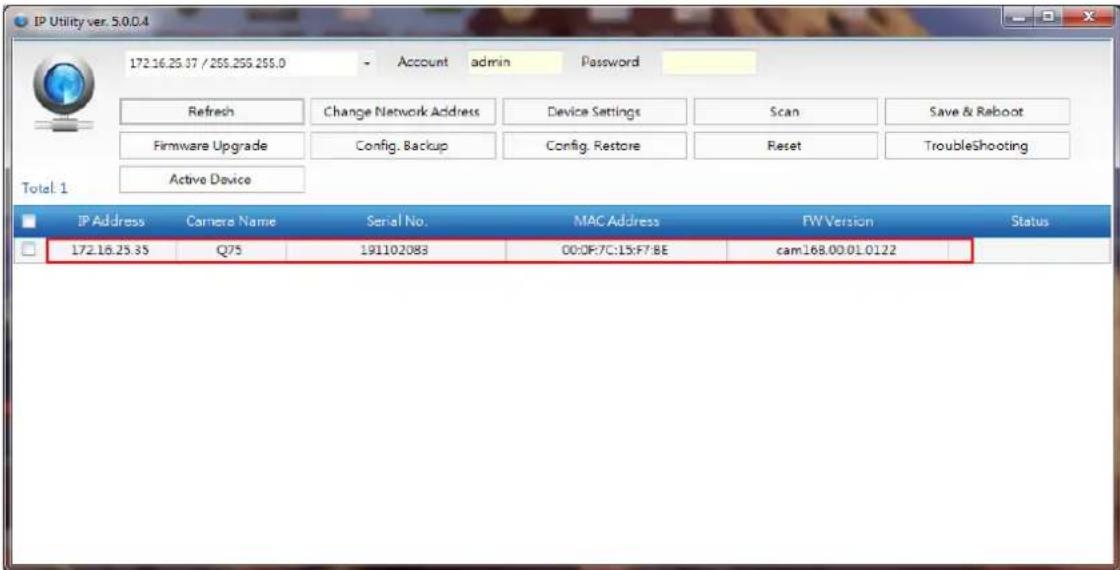Viewport: 1120px width, 570px height.
Task: Open Device Settings
Action: click(594, 112)
